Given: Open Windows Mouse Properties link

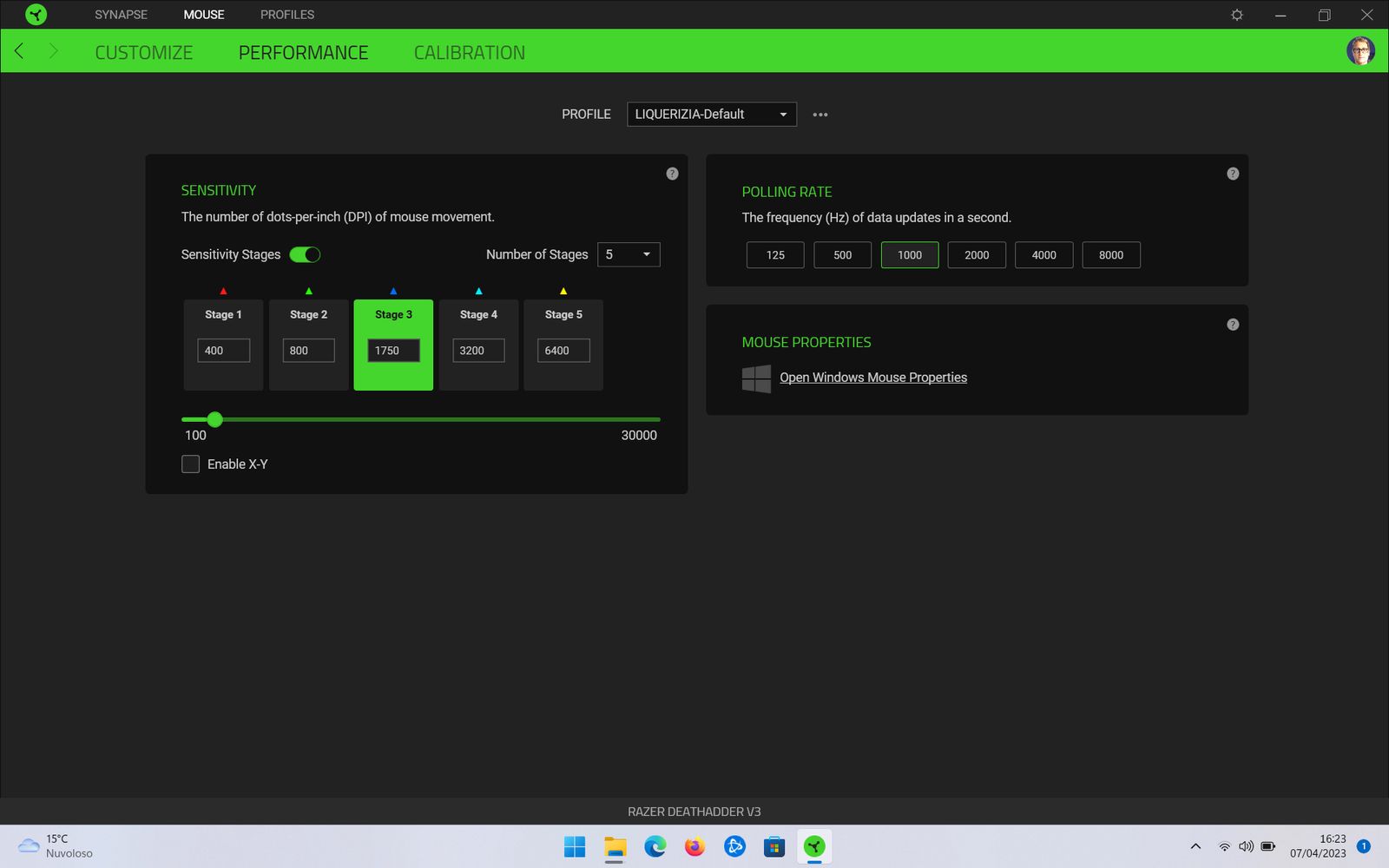Looking at the screenshot, I should coord(872,378).
